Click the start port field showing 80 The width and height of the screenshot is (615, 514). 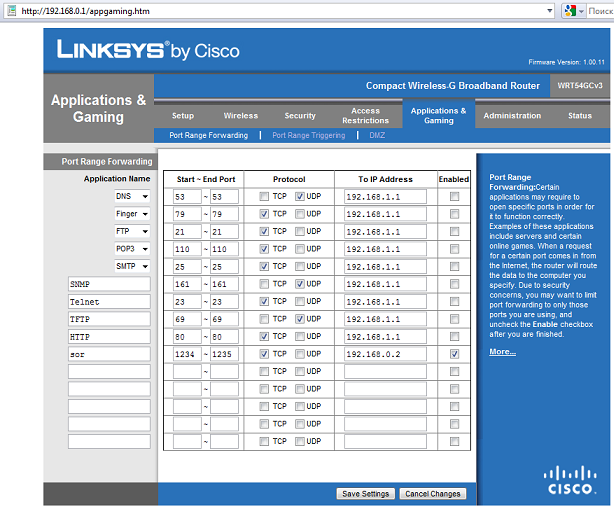pos(187,336)
